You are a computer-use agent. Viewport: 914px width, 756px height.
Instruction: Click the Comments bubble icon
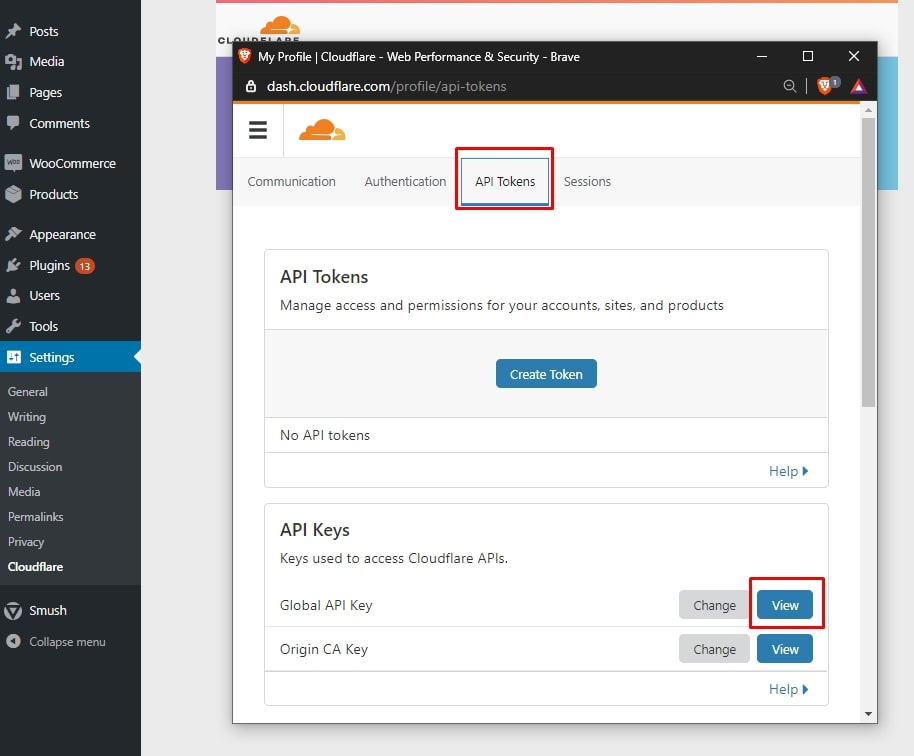(x=13, y=123)
